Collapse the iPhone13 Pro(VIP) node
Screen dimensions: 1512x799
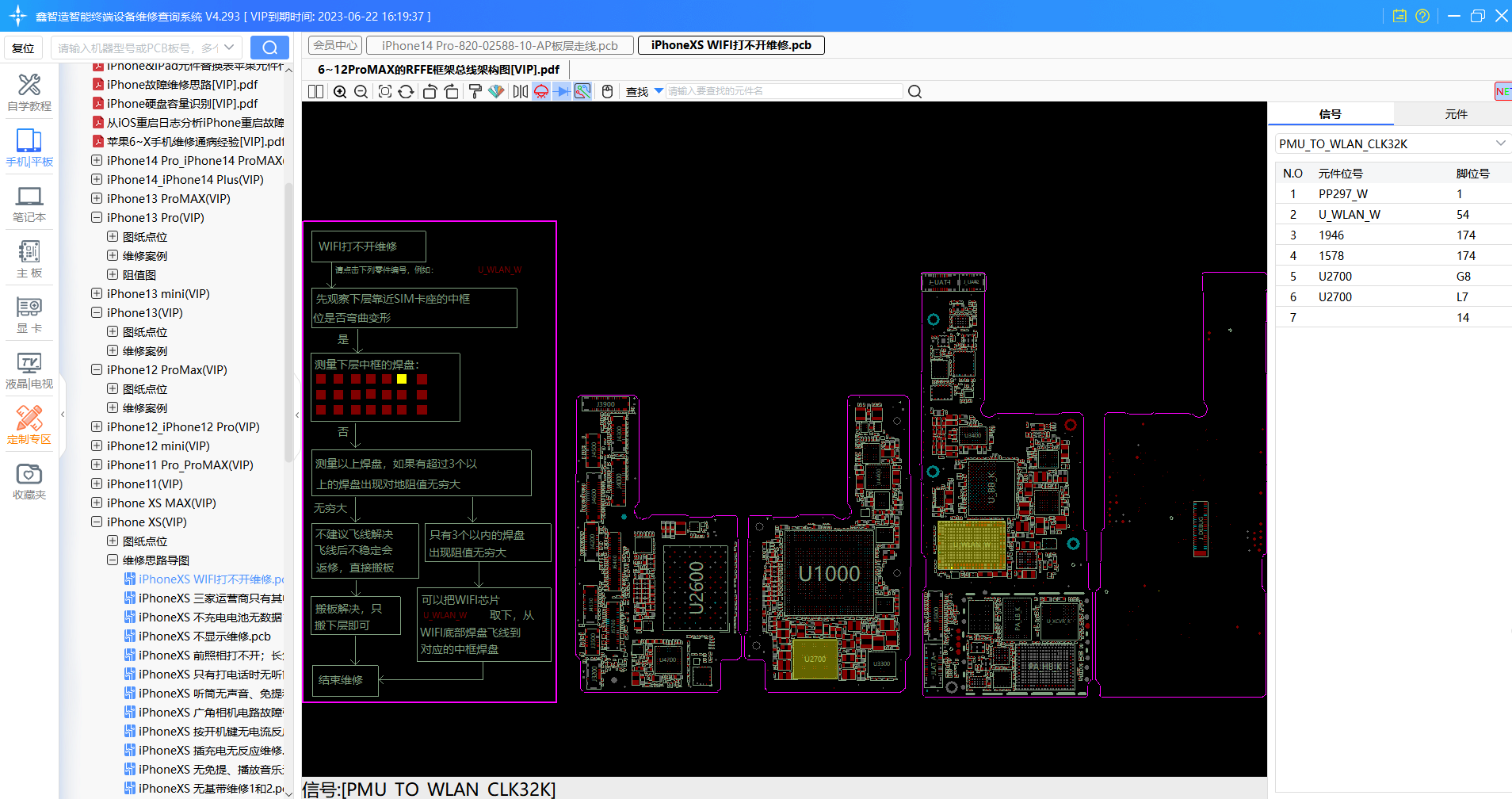[x=97, y=217]
